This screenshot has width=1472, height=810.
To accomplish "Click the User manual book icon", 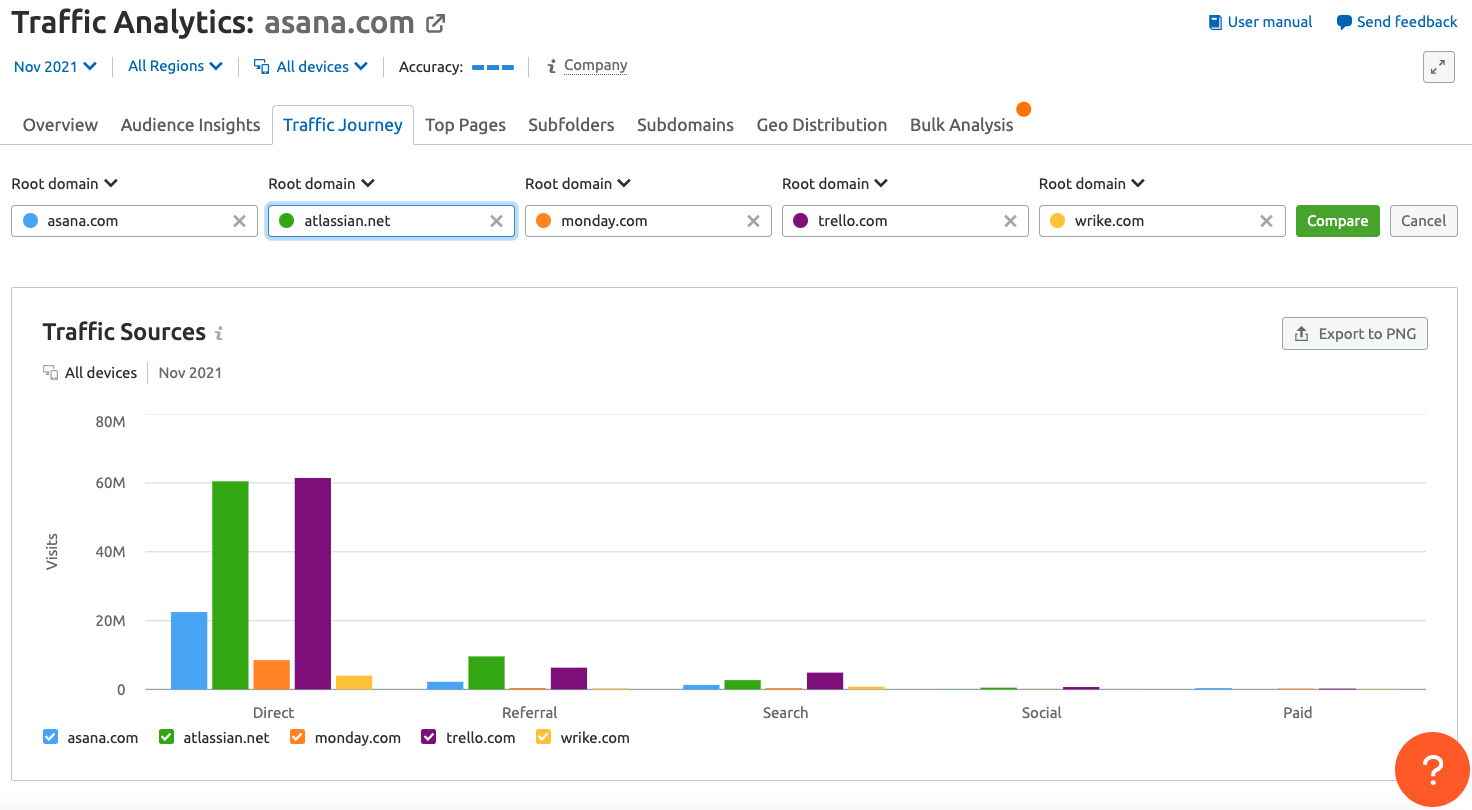I will (1215, 22).
